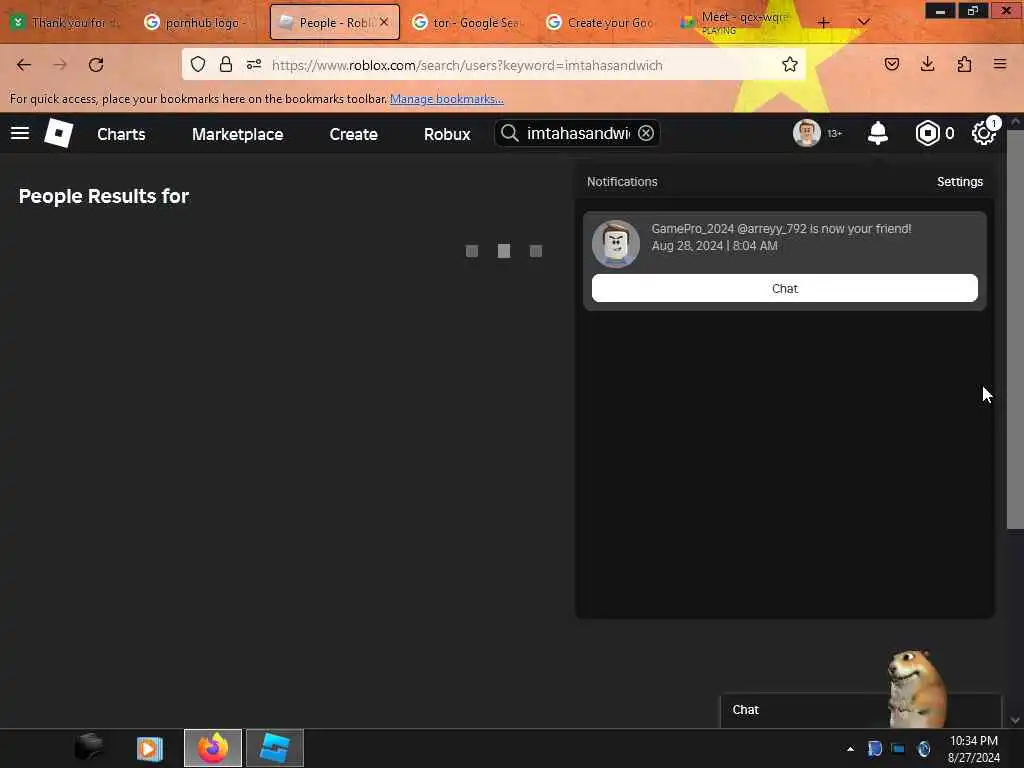The height and width of the screenshot is (768, 1024).
Task: Open the Robux menu item
Action: coord(447,134)
